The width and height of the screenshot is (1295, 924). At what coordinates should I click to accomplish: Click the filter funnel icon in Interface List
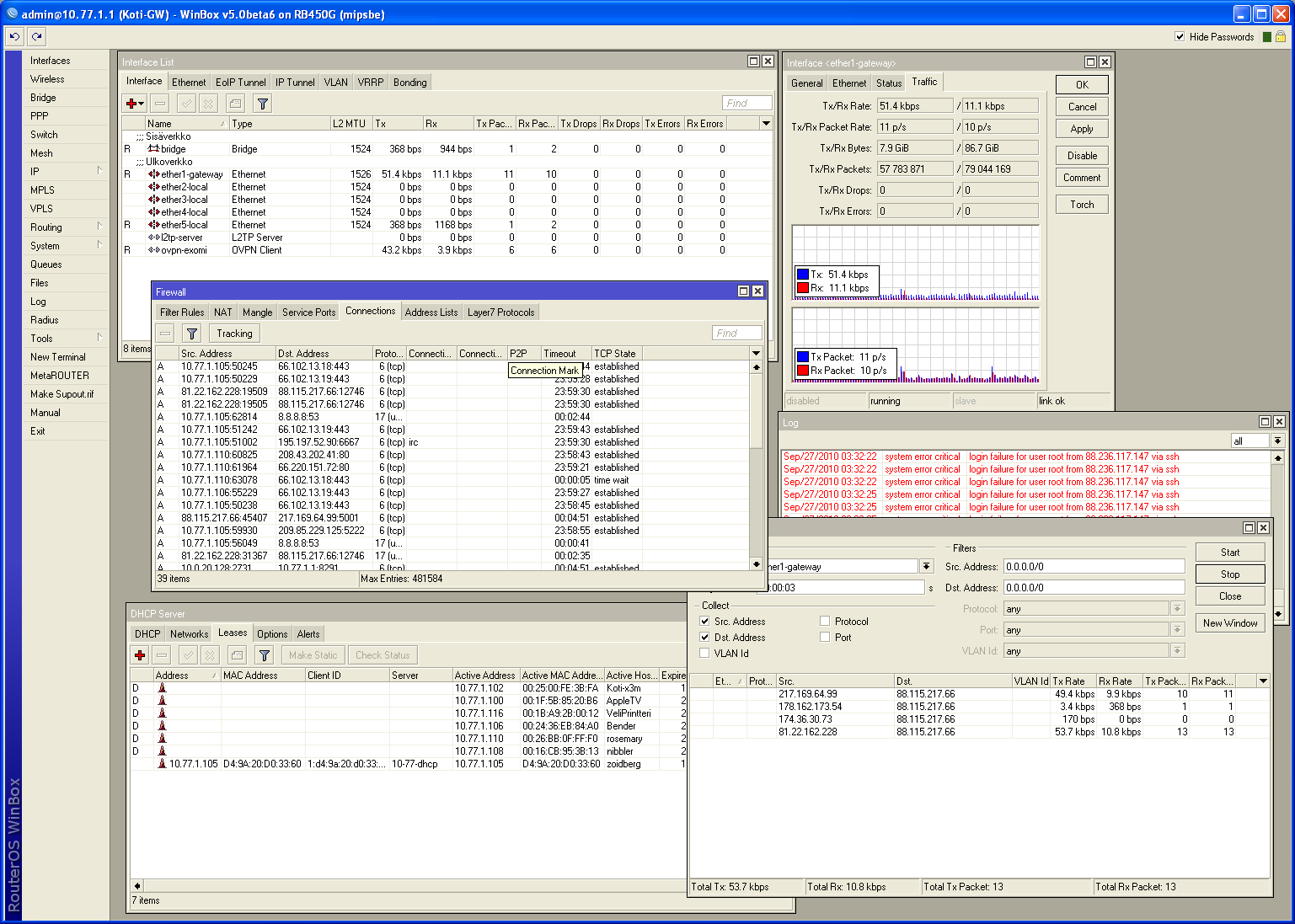[263, 104]
